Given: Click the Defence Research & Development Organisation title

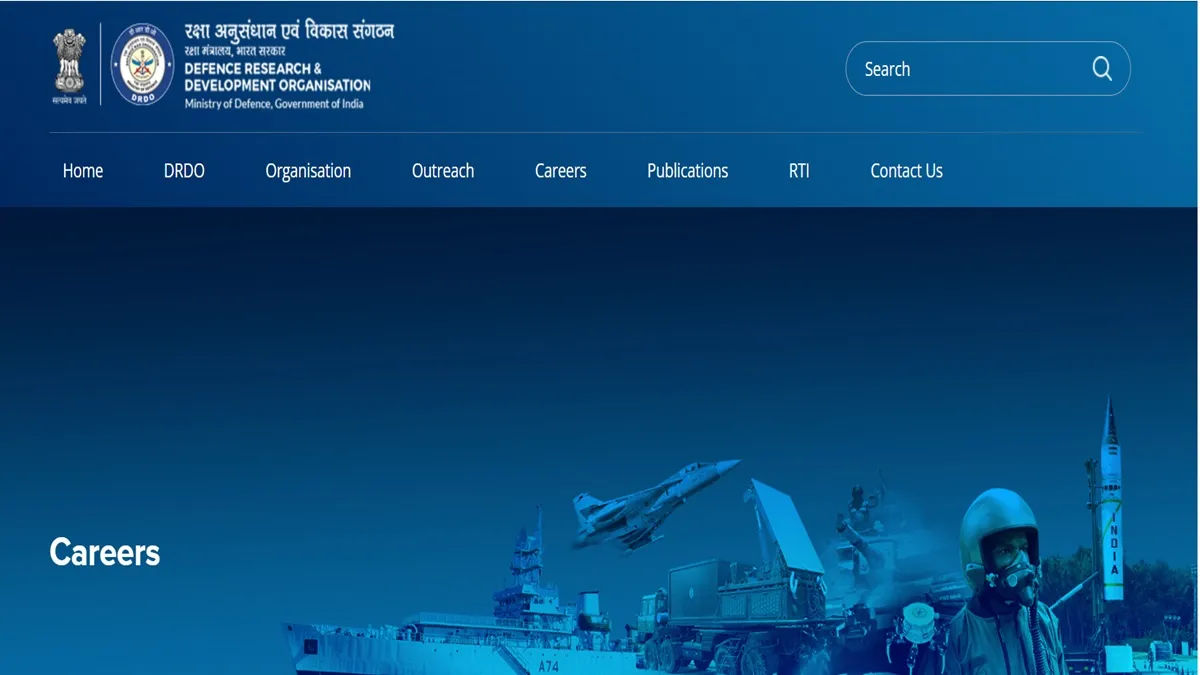Looking at the screenshot, I should 277,77.
